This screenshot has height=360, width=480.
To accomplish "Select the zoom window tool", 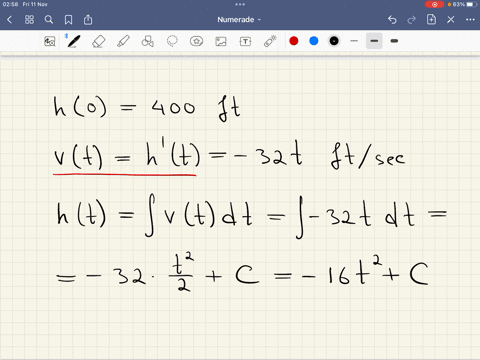I will pos(50,41).
